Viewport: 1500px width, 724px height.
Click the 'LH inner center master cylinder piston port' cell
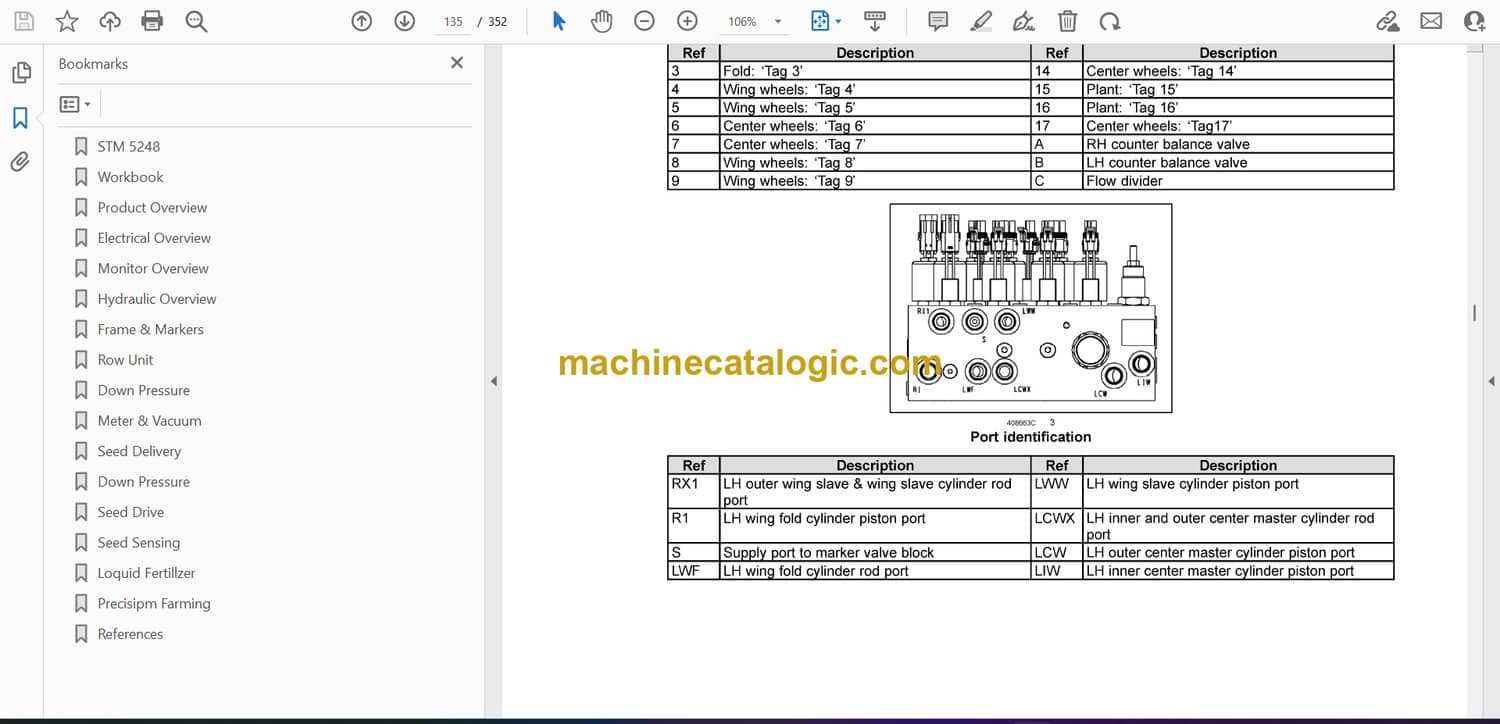pyautogui.click(x=1238, y=571)
